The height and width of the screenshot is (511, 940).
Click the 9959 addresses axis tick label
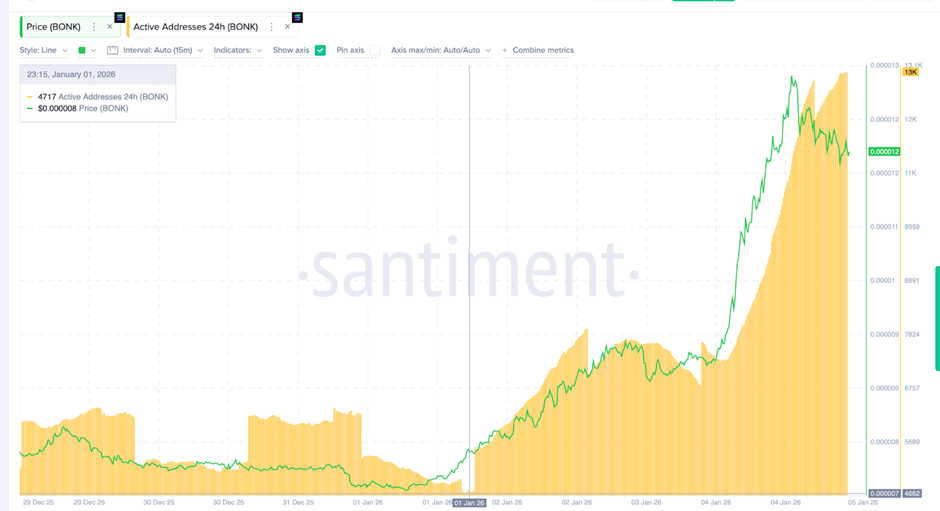pyautogui.click(x=912, y=227)
